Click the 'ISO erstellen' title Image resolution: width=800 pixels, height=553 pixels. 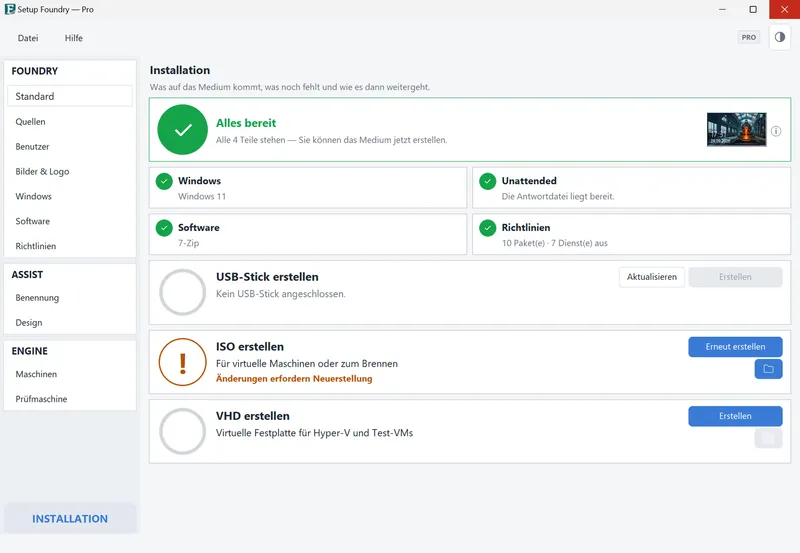[x=249, y=347]
